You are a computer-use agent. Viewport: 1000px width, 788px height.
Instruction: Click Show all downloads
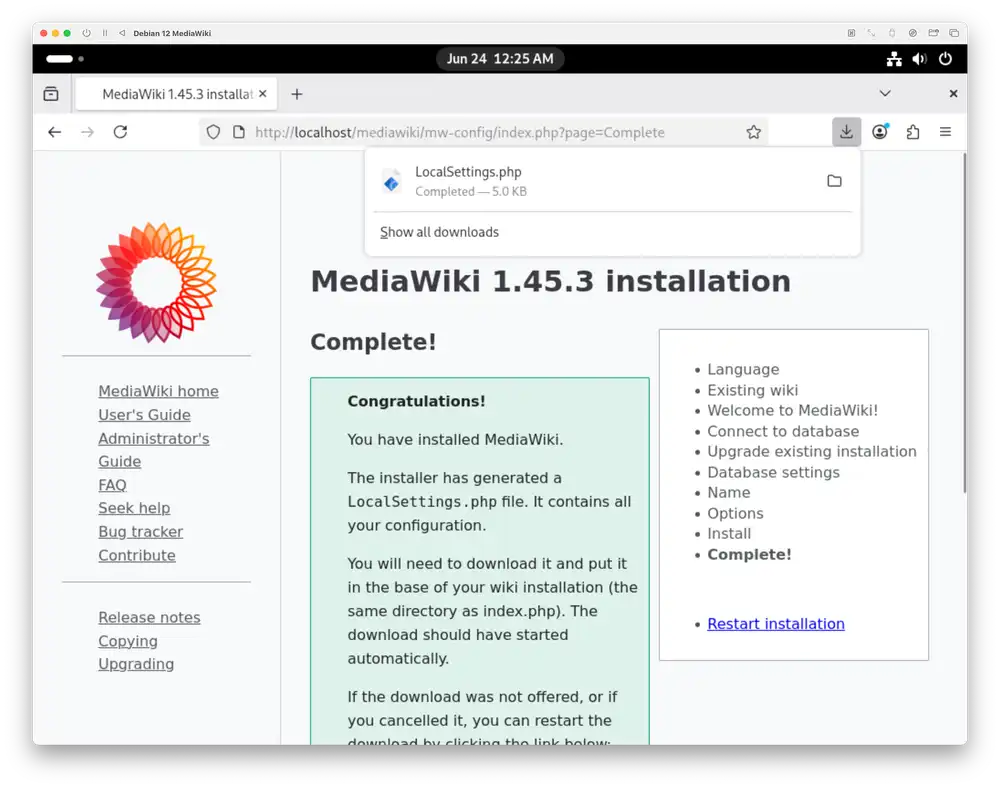pyautogui.click(x=439, y=232)
